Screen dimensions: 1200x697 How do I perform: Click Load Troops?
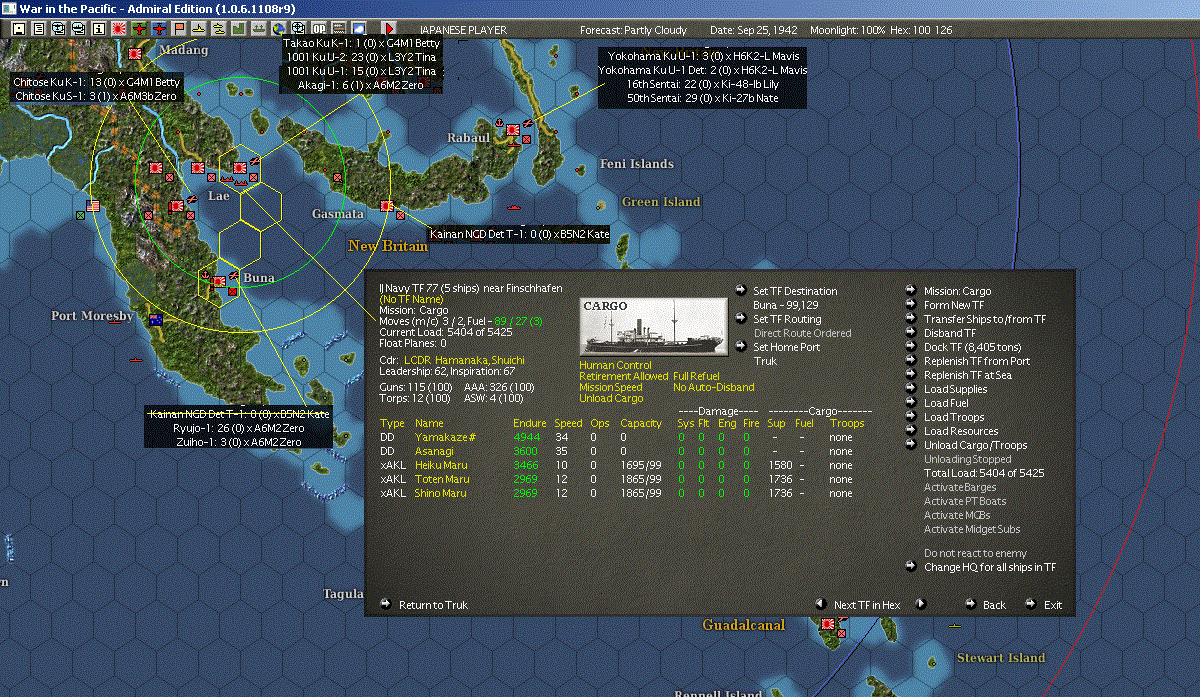point(954,417)
